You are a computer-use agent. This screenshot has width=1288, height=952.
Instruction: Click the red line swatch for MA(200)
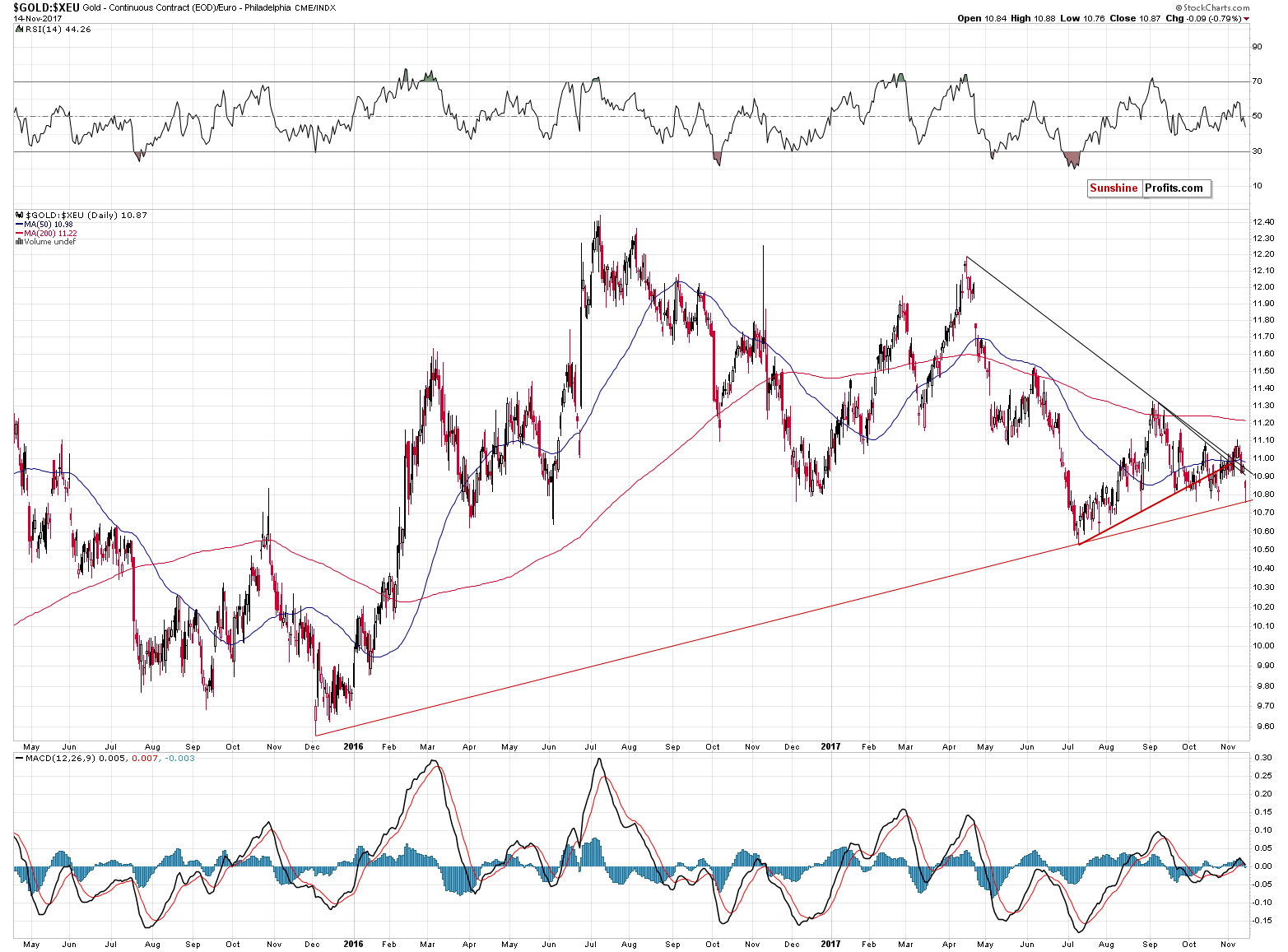[19, 233]
